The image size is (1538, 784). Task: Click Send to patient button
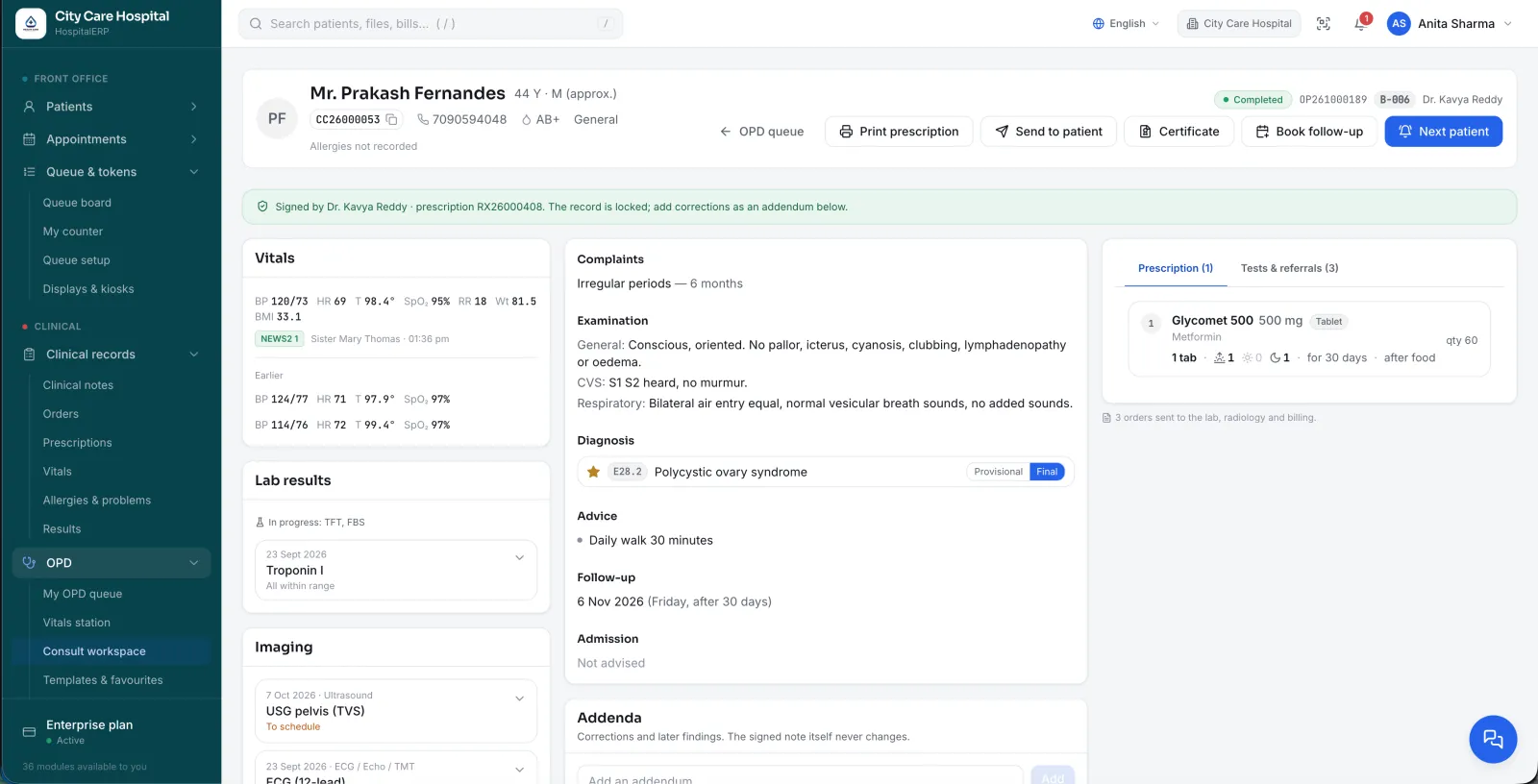1049,132
